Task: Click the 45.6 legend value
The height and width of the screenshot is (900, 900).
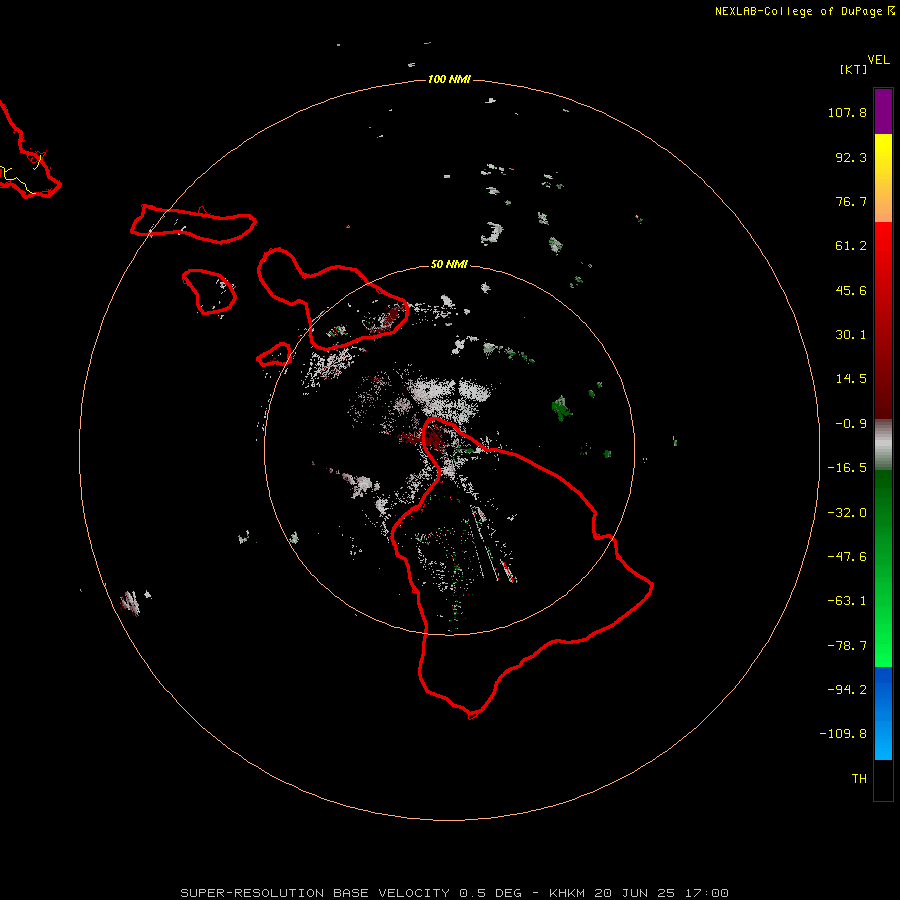Action: click(x=851, y=290)
